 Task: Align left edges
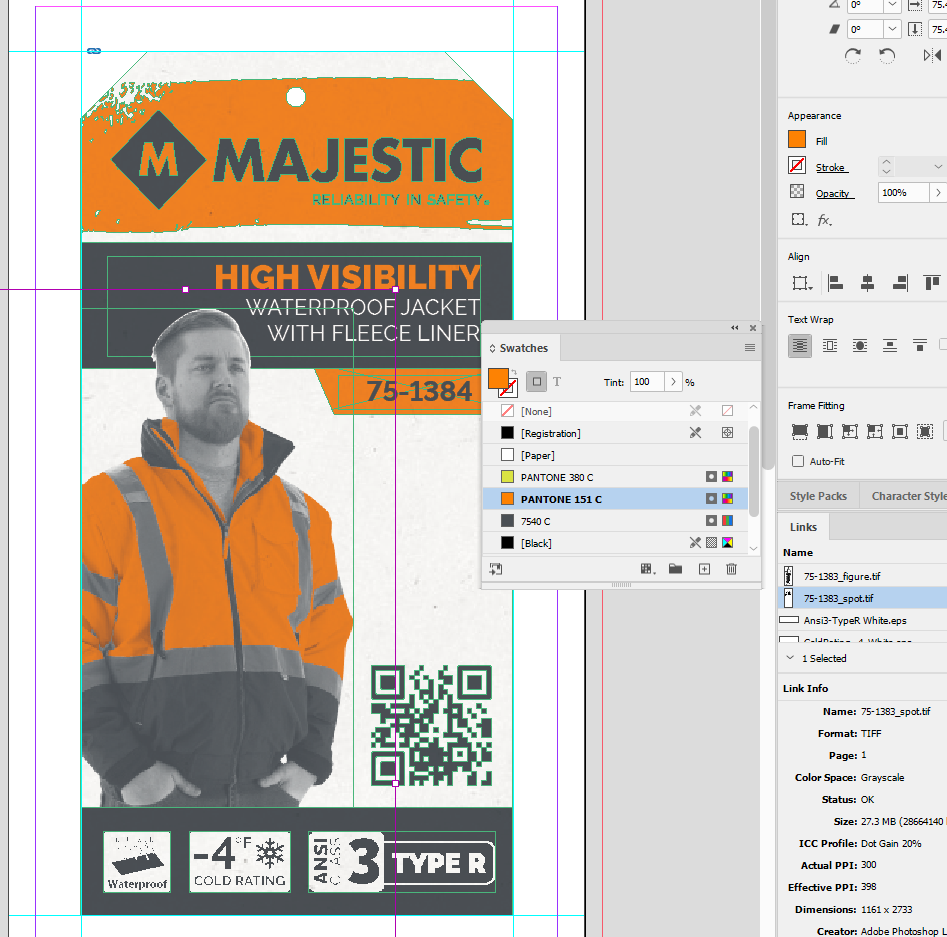[x=835, y=283]
